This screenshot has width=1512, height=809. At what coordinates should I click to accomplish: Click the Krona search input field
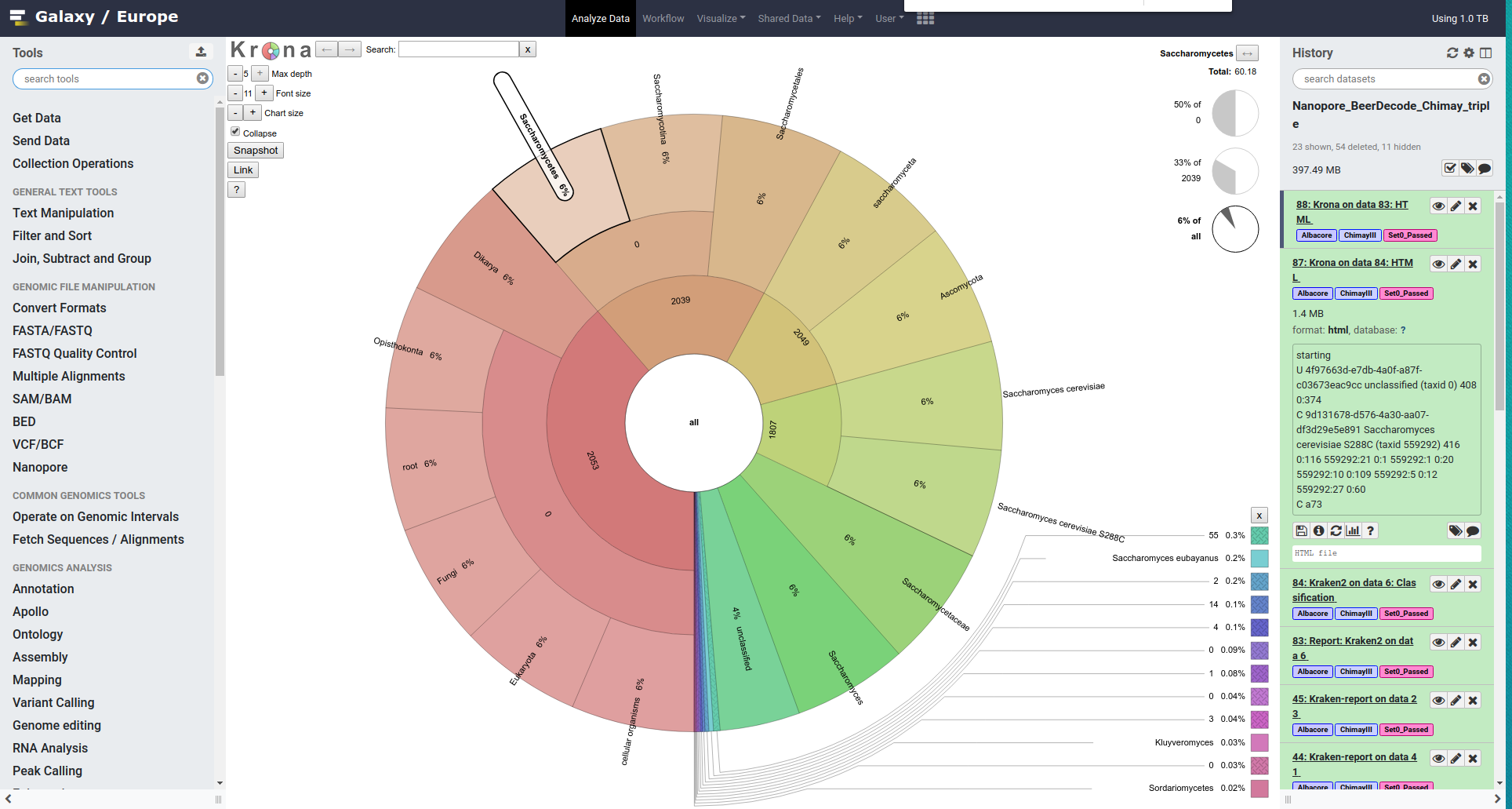[x=459, y=49]
